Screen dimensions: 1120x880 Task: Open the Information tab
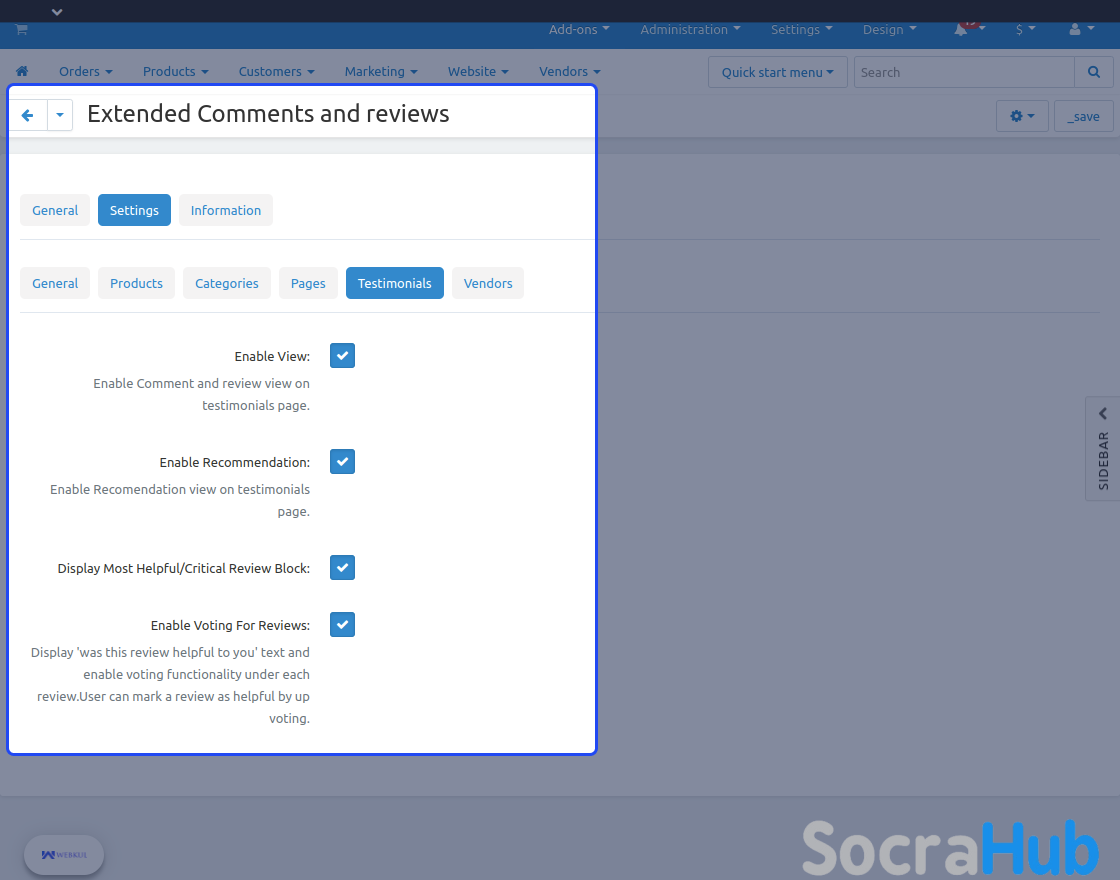[x=225, y=210]
